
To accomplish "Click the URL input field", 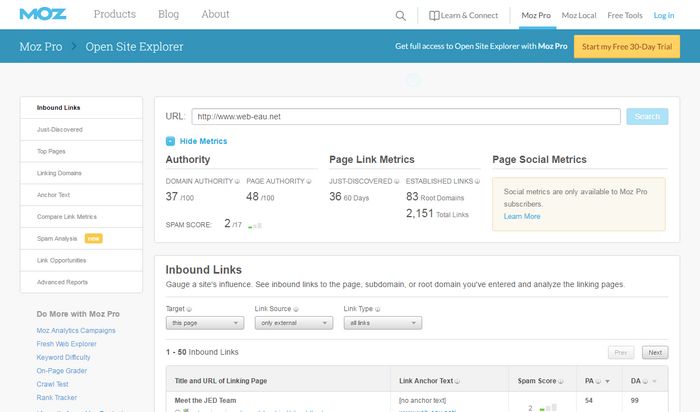I will [x=406, y=117].
